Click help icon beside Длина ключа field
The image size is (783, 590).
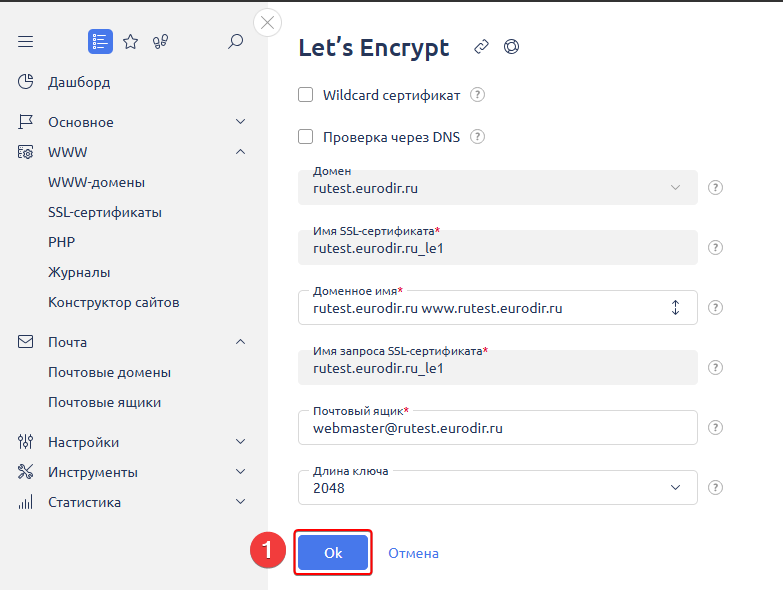tap(715, 488)
